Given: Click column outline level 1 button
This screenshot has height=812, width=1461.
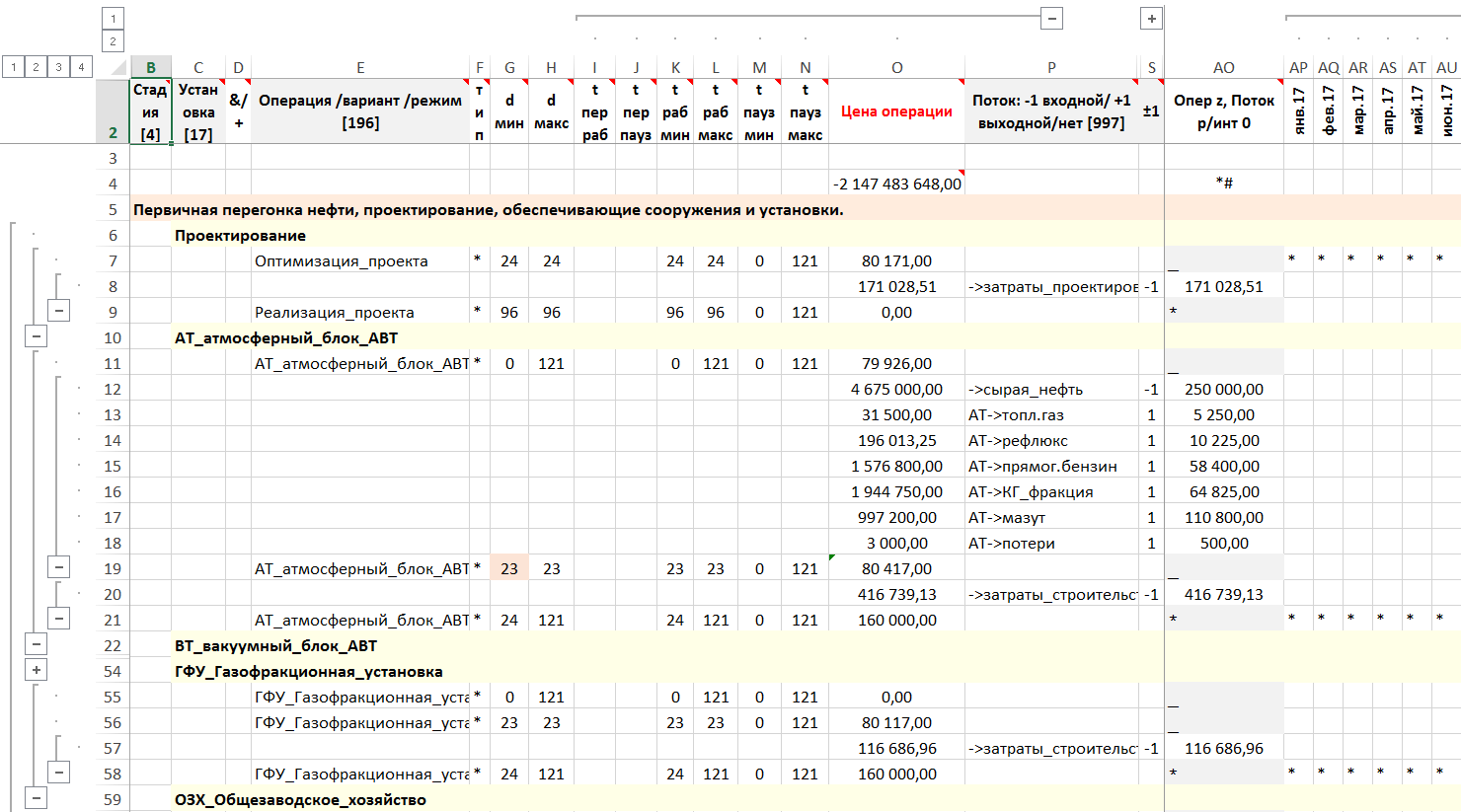Looking at the screenshot, I should point(114,19).
